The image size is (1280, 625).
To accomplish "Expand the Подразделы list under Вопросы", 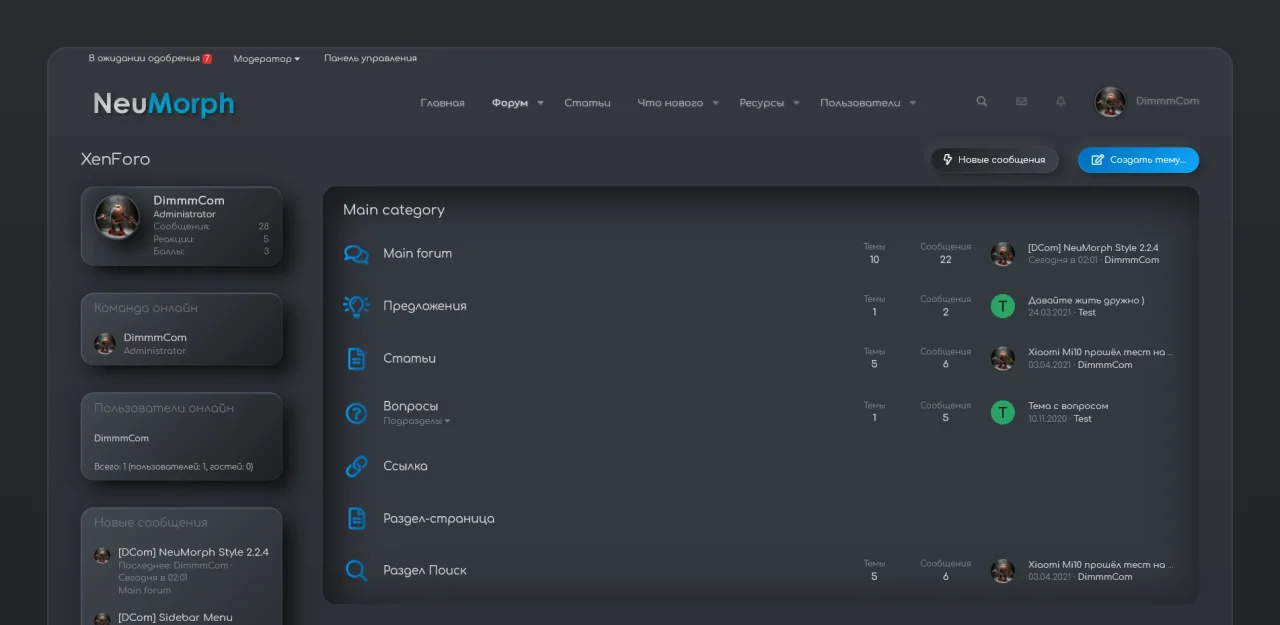I will pyautogui.click(x=416, y=421).
